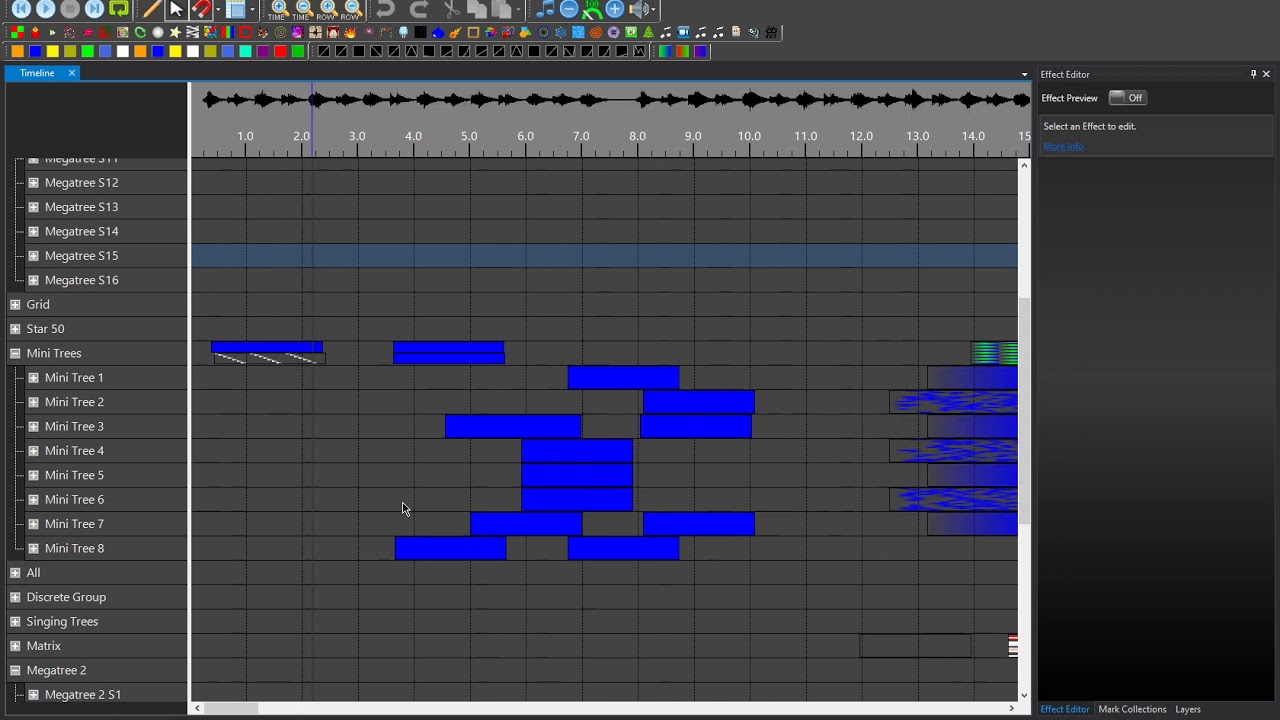
Task: Select the Timeline tab
Action: click(x=37, y=73)
